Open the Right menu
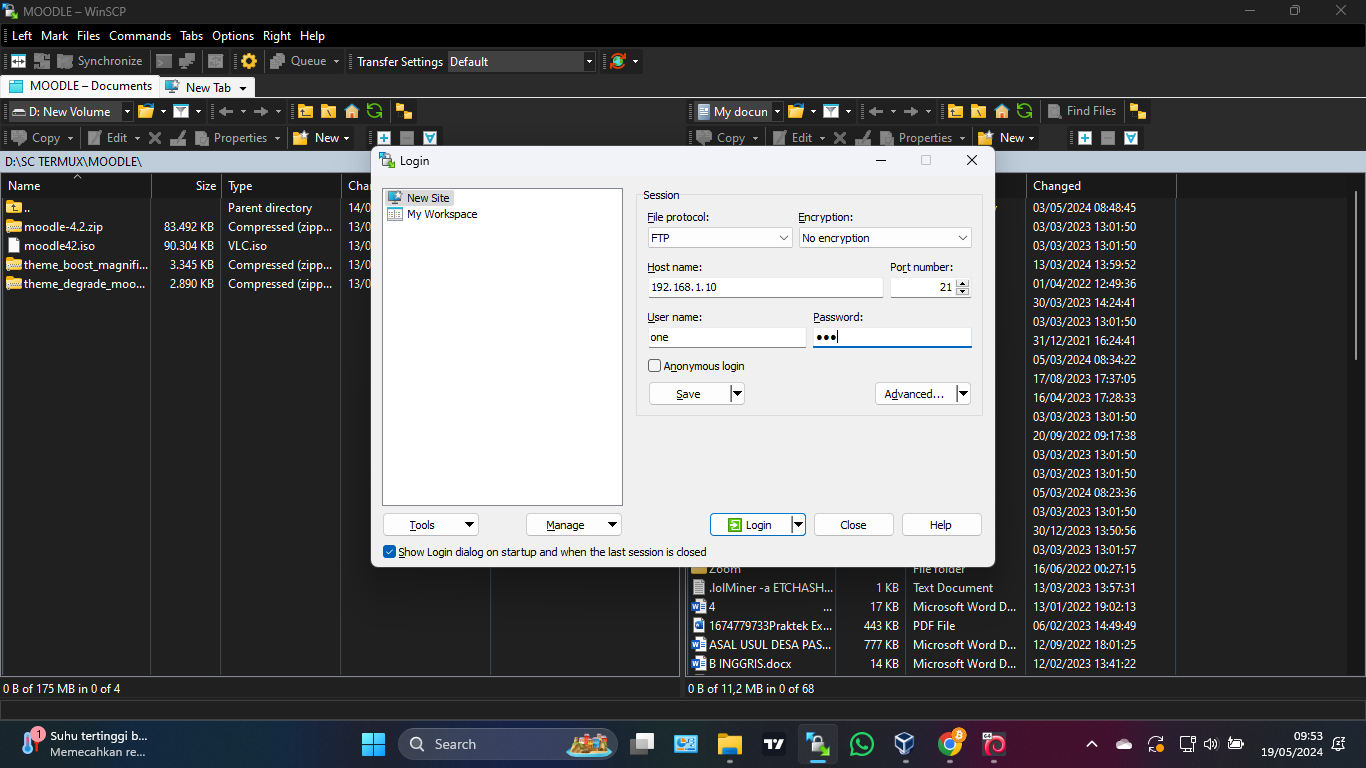Screen dimensions: 1366x768 (x=277, y=35)
